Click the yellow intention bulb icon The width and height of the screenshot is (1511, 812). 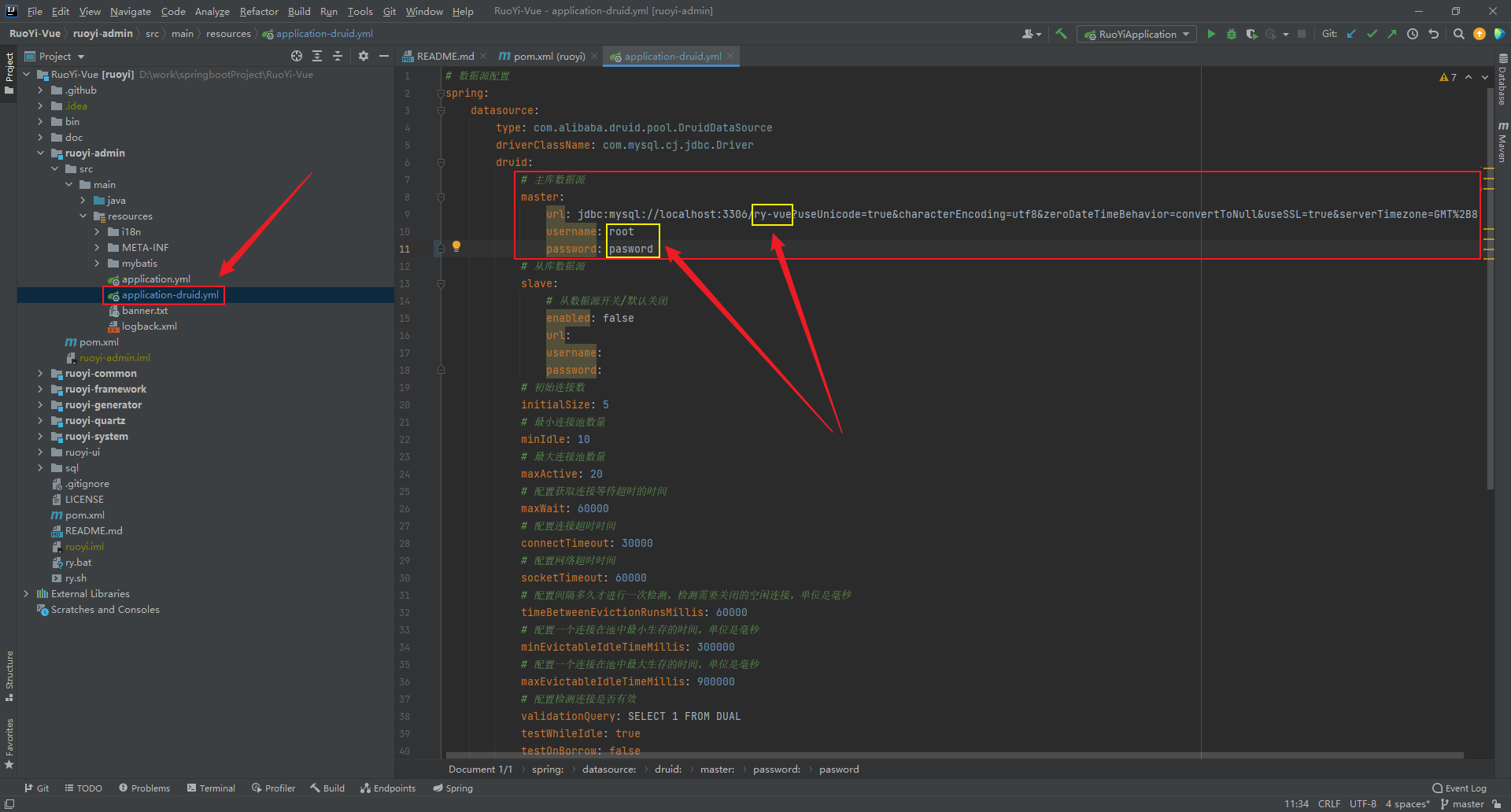coord(456,246)
